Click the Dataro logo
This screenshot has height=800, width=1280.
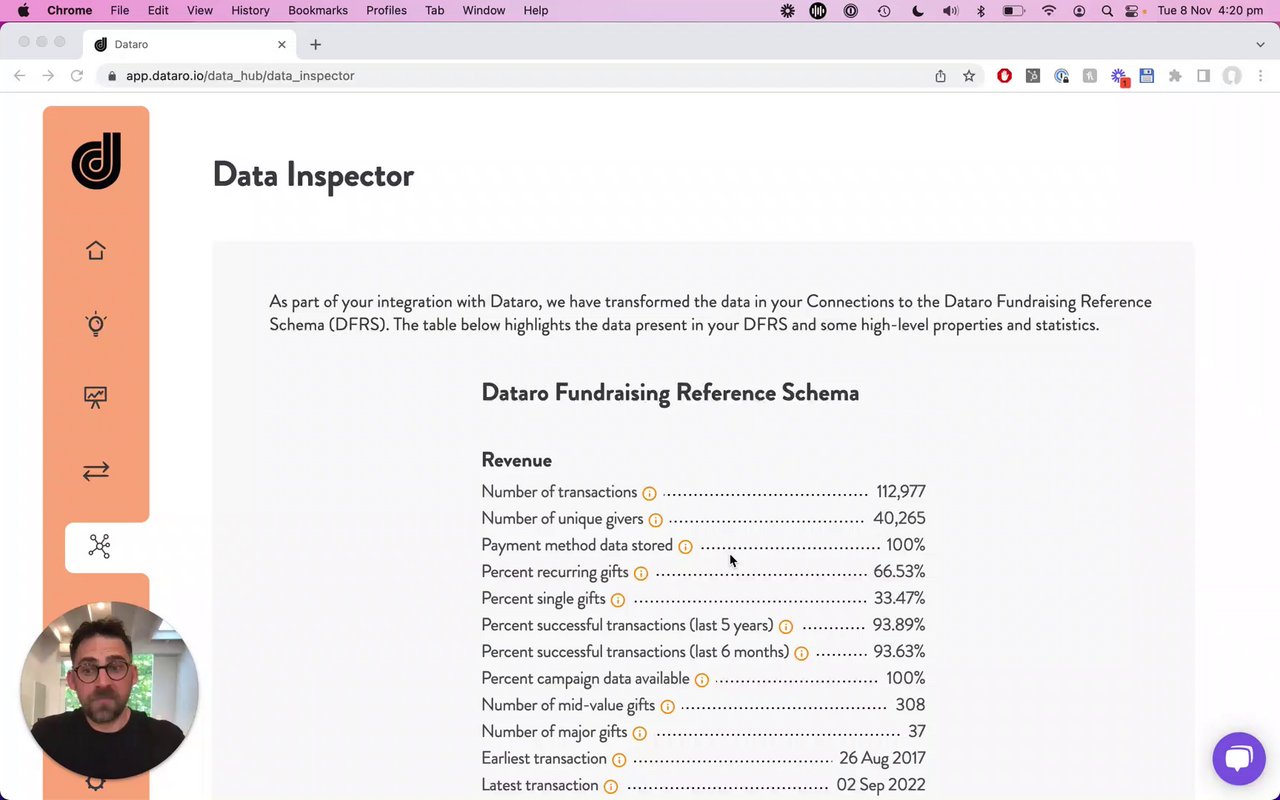pos(96,160)
